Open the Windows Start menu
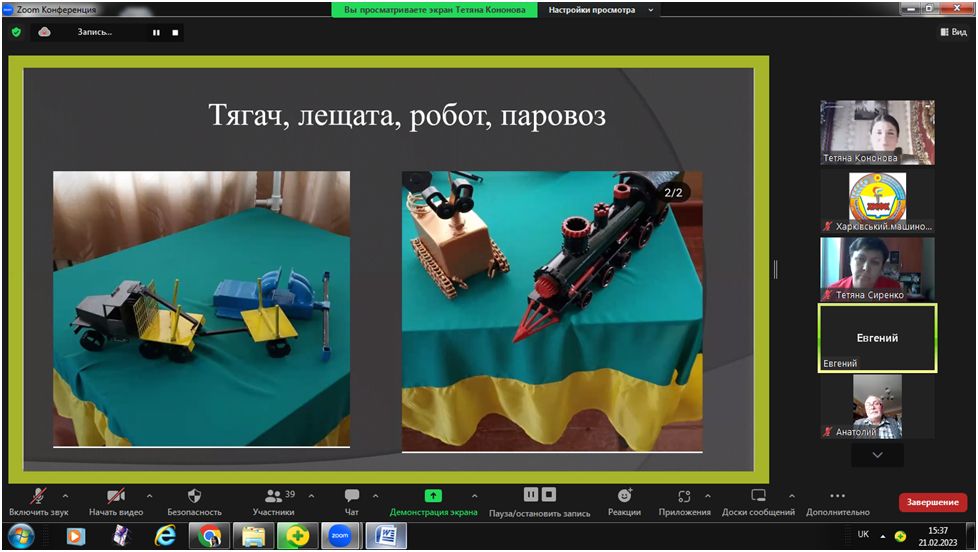The image size is (978, 552). [20, 536]
